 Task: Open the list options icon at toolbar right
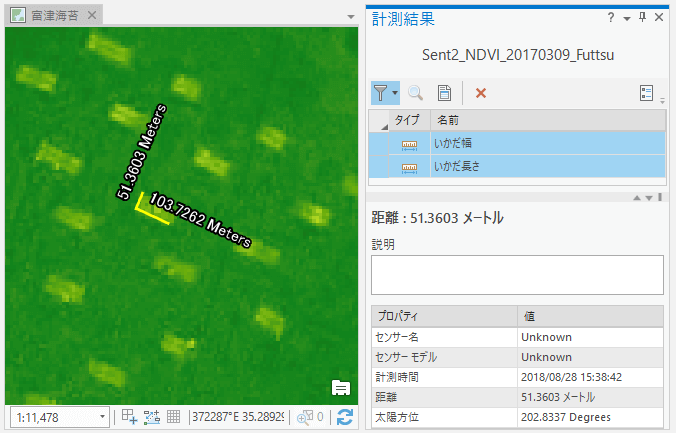pos(647,93)
